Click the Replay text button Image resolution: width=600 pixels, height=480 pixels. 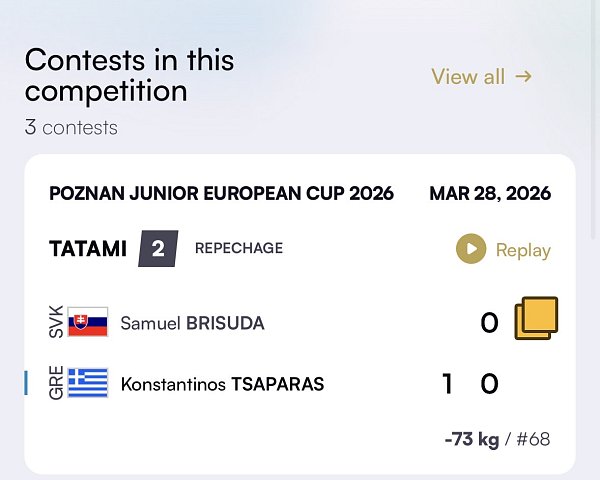(x=523, y=250)
